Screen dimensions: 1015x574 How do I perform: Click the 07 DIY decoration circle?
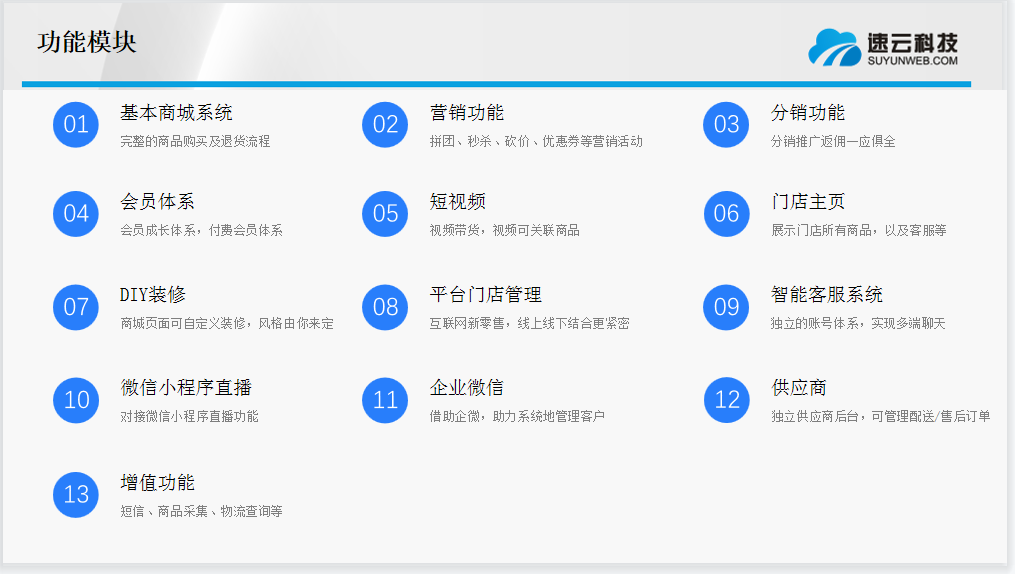click(x=76, y=307)
